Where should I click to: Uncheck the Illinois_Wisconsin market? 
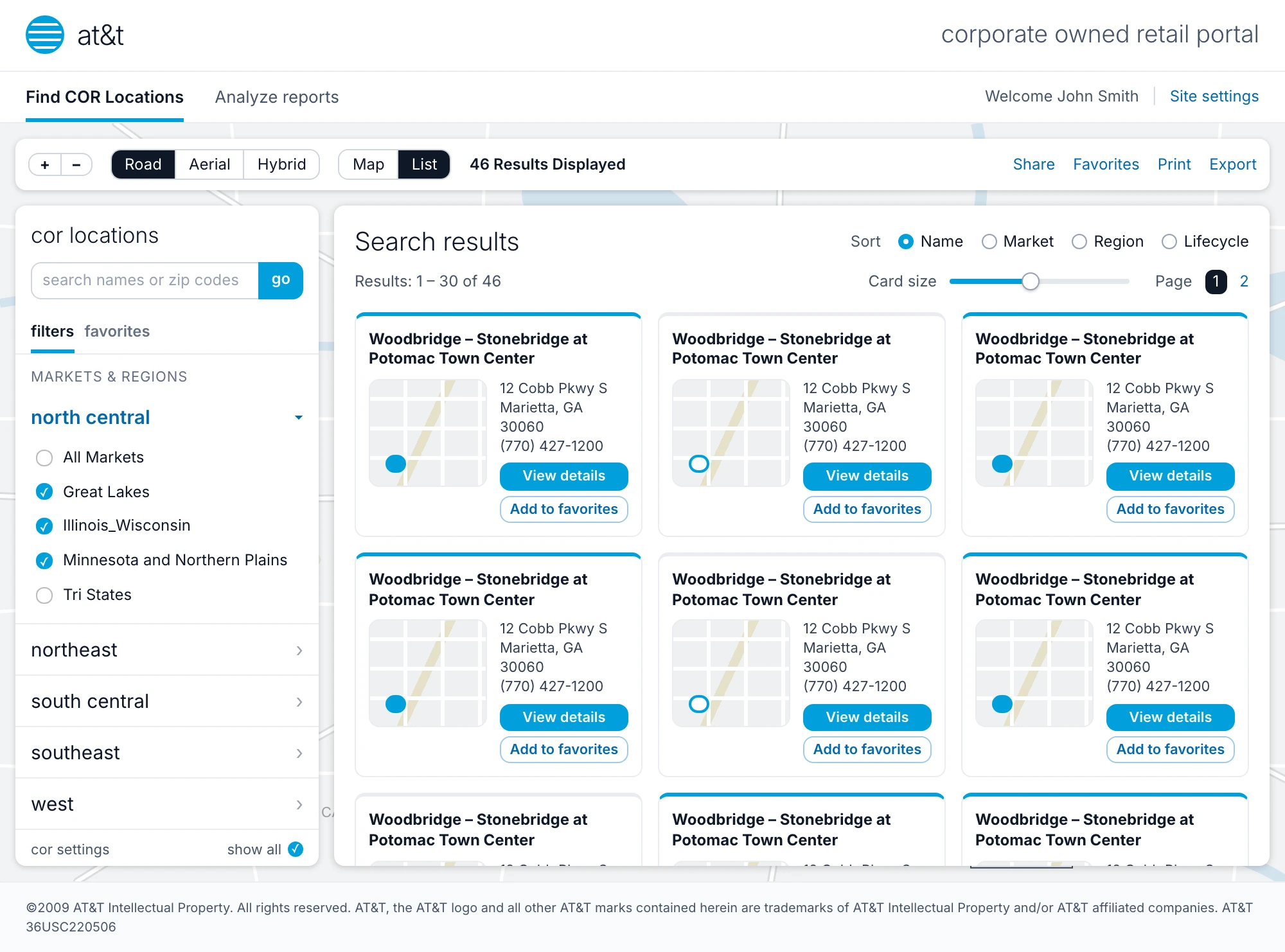(x=44, y=526)
